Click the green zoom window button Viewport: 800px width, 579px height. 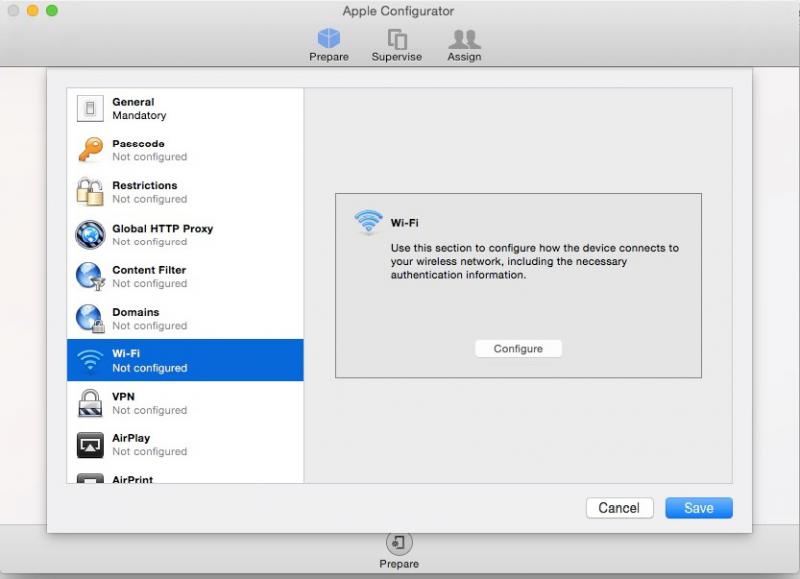coord(52,10)
